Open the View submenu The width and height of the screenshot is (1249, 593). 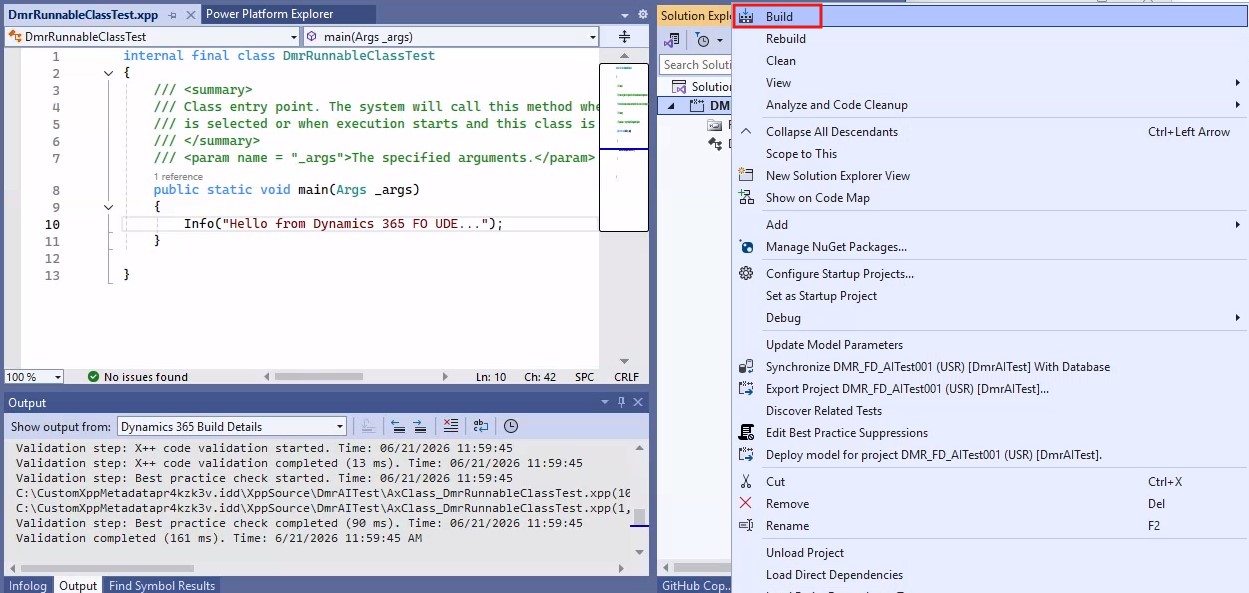point(990,82)
